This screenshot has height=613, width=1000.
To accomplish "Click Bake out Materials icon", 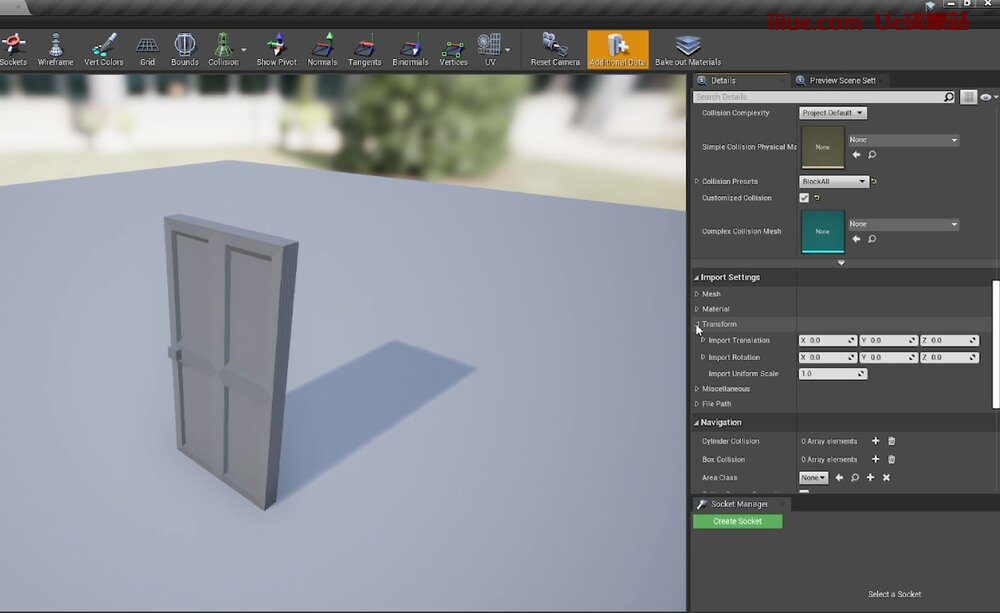I will 687,48.
